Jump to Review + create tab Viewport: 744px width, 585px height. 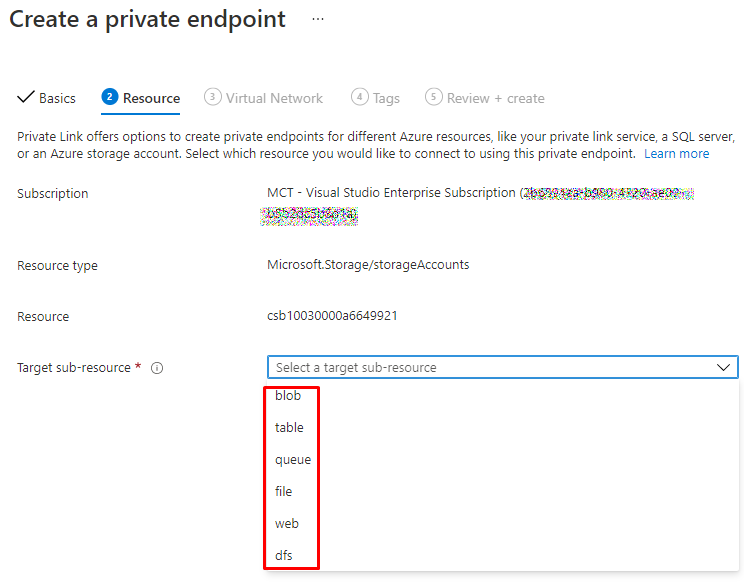(x=495, y=98)
